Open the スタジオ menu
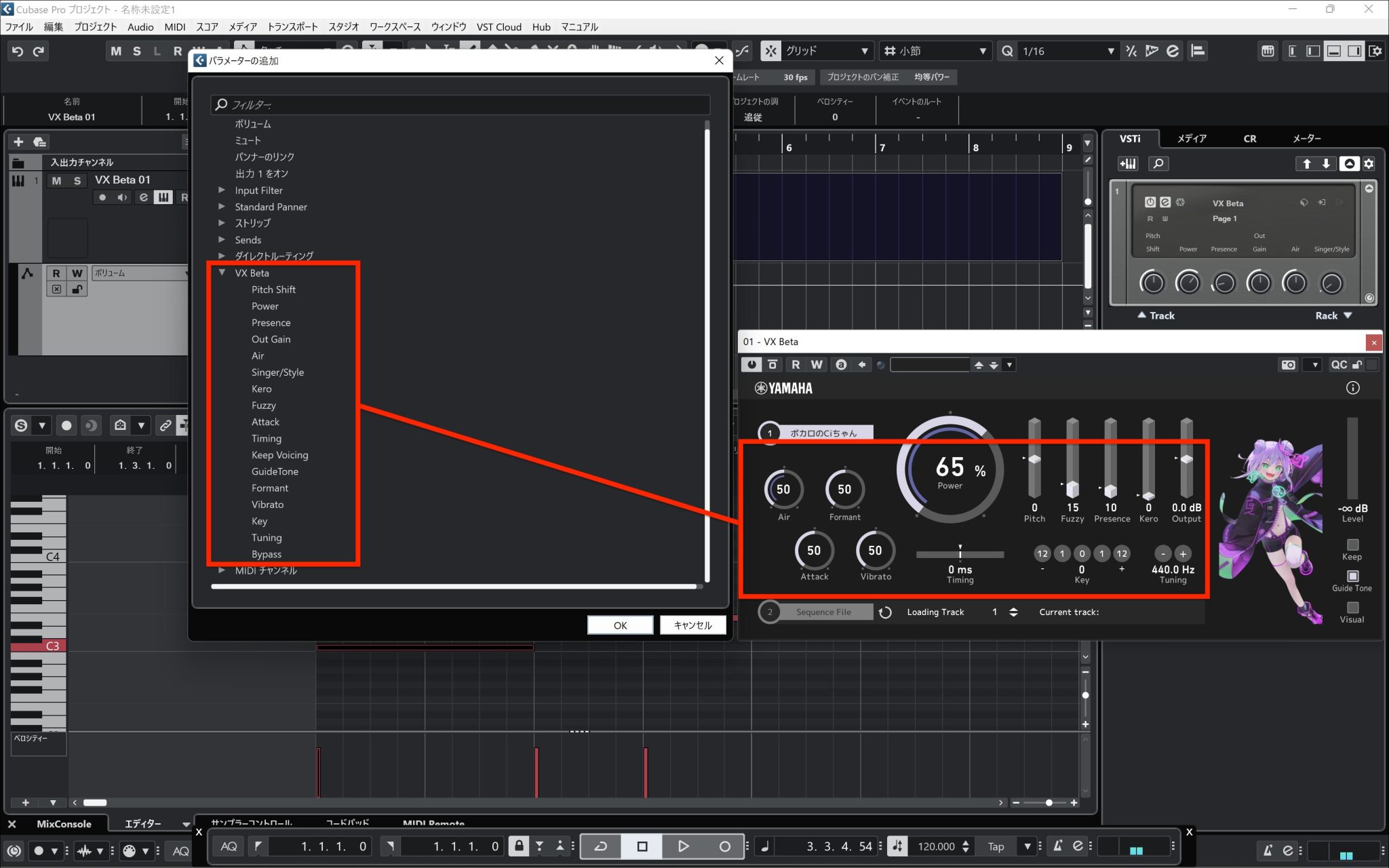 [344, 27]
